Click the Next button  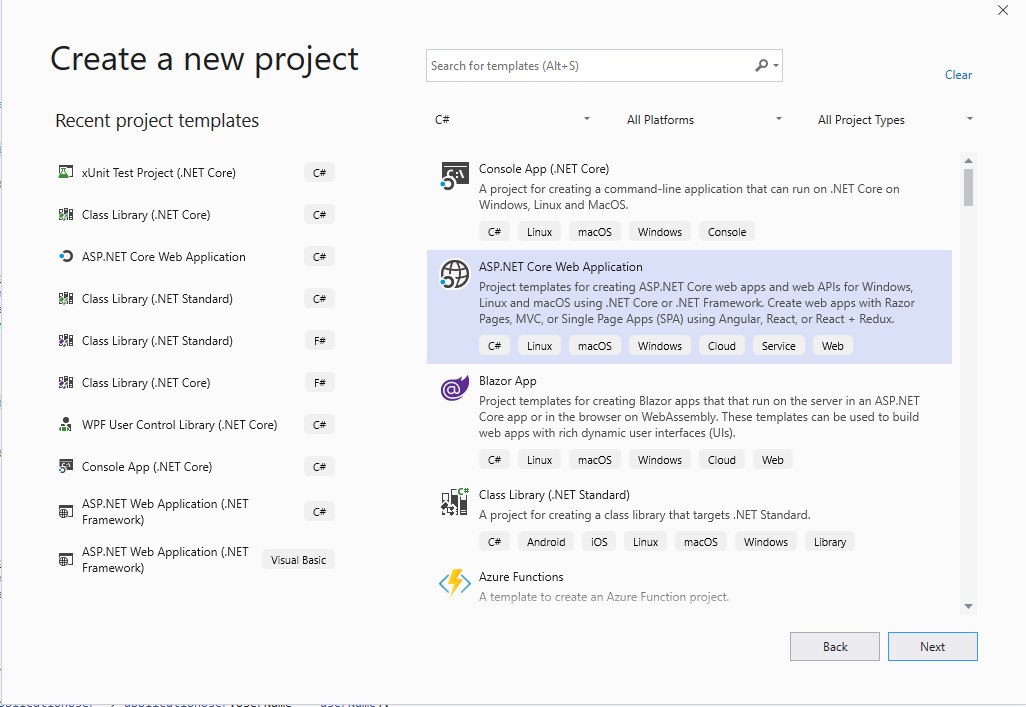(932, 646)
